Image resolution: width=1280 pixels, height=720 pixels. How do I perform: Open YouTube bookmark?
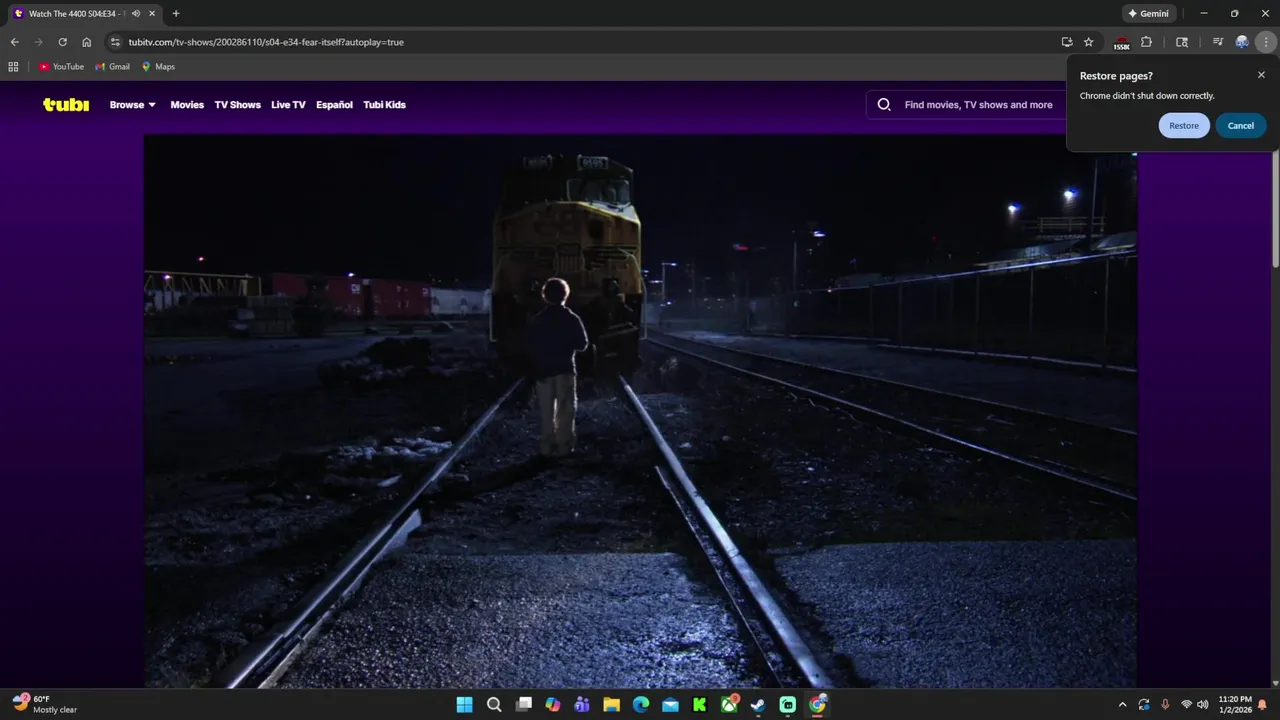point(61,67)
